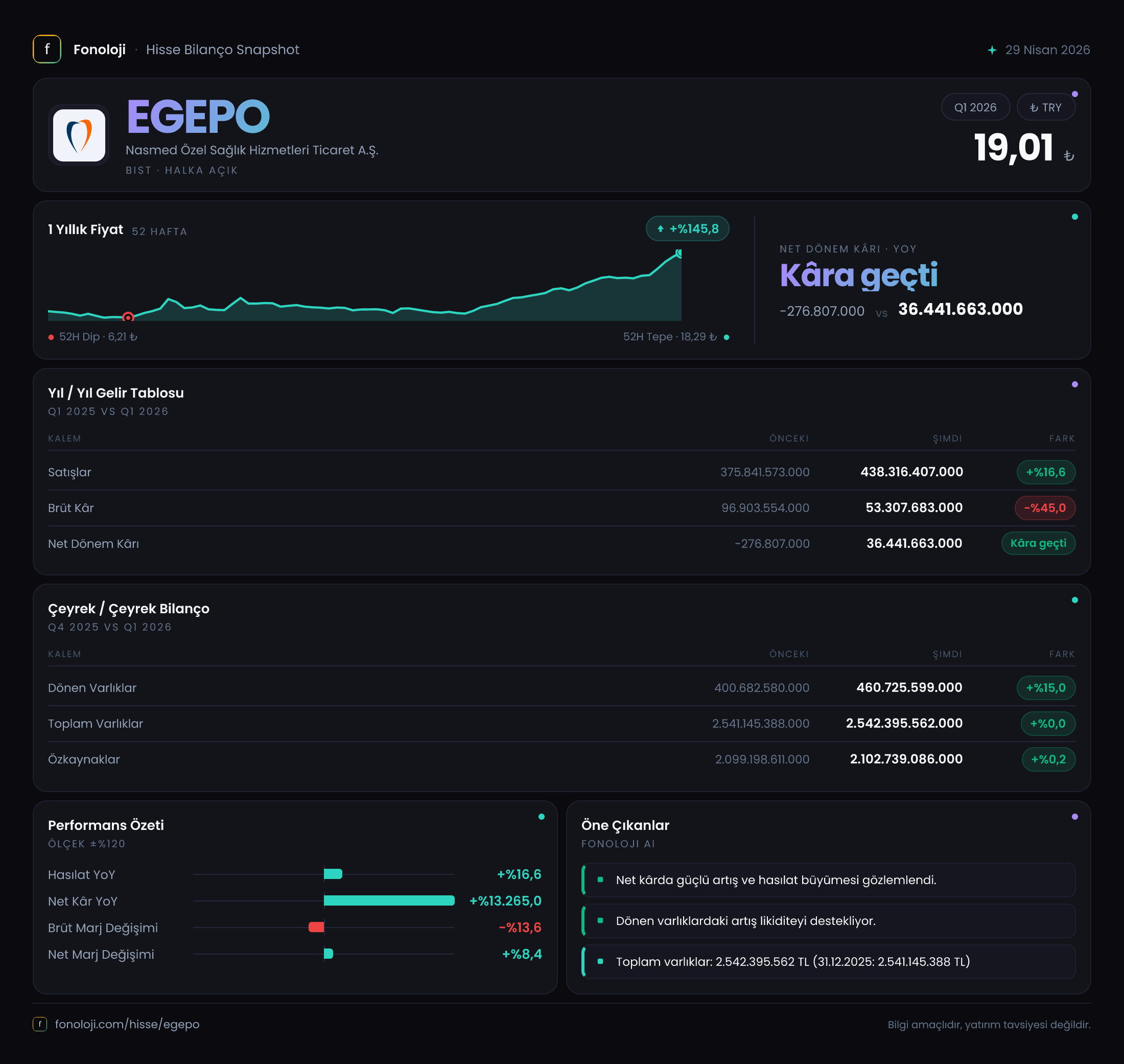Click the 96.903.554.000 previous Brüt Kâr value

point(765,507)
